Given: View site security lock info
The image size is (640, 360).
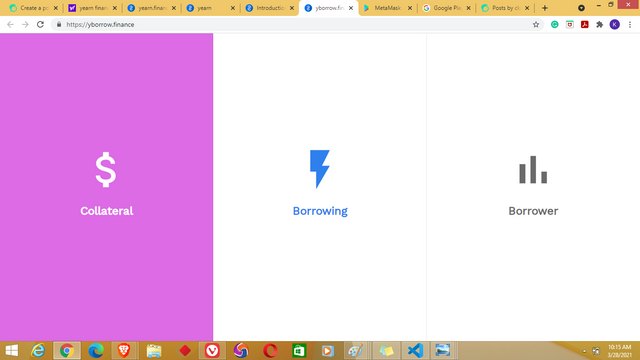Looking at the screenshot, I should click(59, 24).
